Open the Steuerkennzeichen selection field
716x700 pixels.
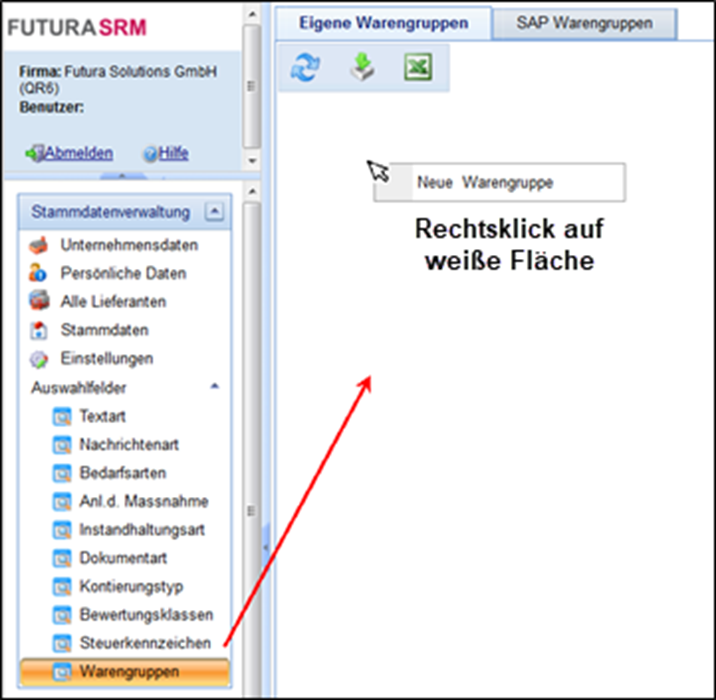click(144, 643)
